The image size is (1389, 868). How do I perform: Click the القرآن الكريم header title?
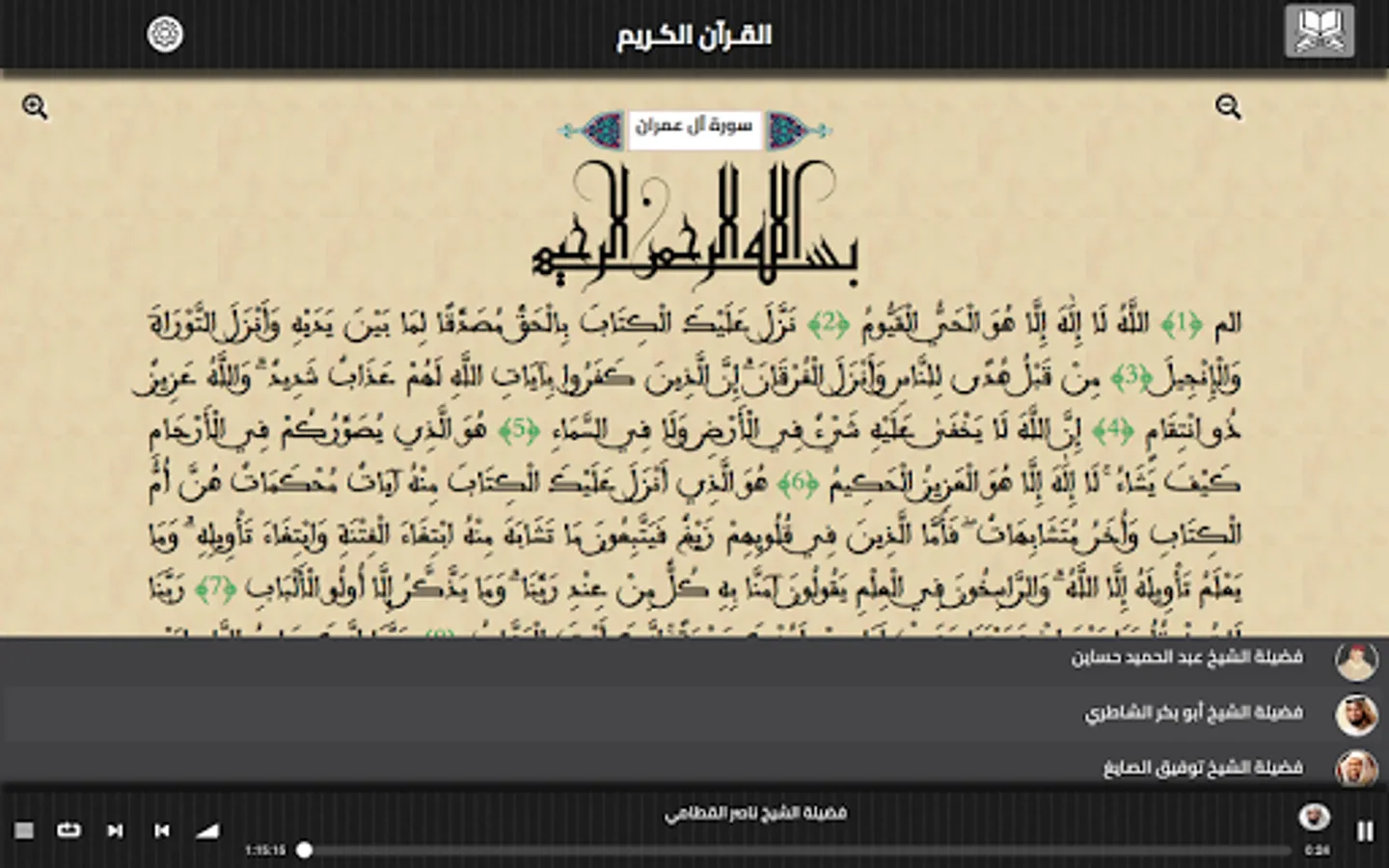pyautogui.click(x=694, y=36)
